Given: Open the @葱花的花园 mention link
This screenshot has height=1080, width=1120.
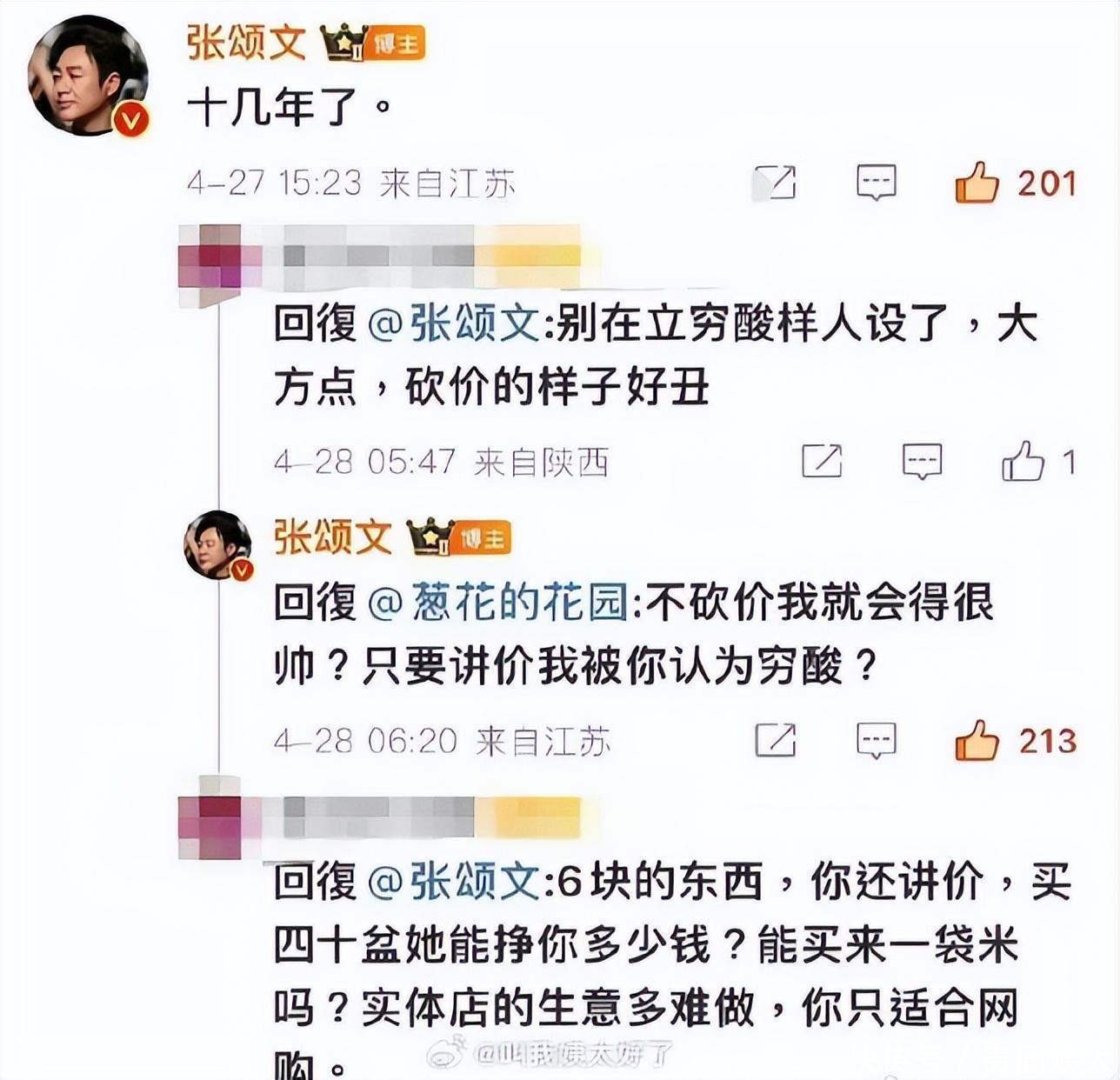Looking at the screenshot, I should click(x=498, y=603).
